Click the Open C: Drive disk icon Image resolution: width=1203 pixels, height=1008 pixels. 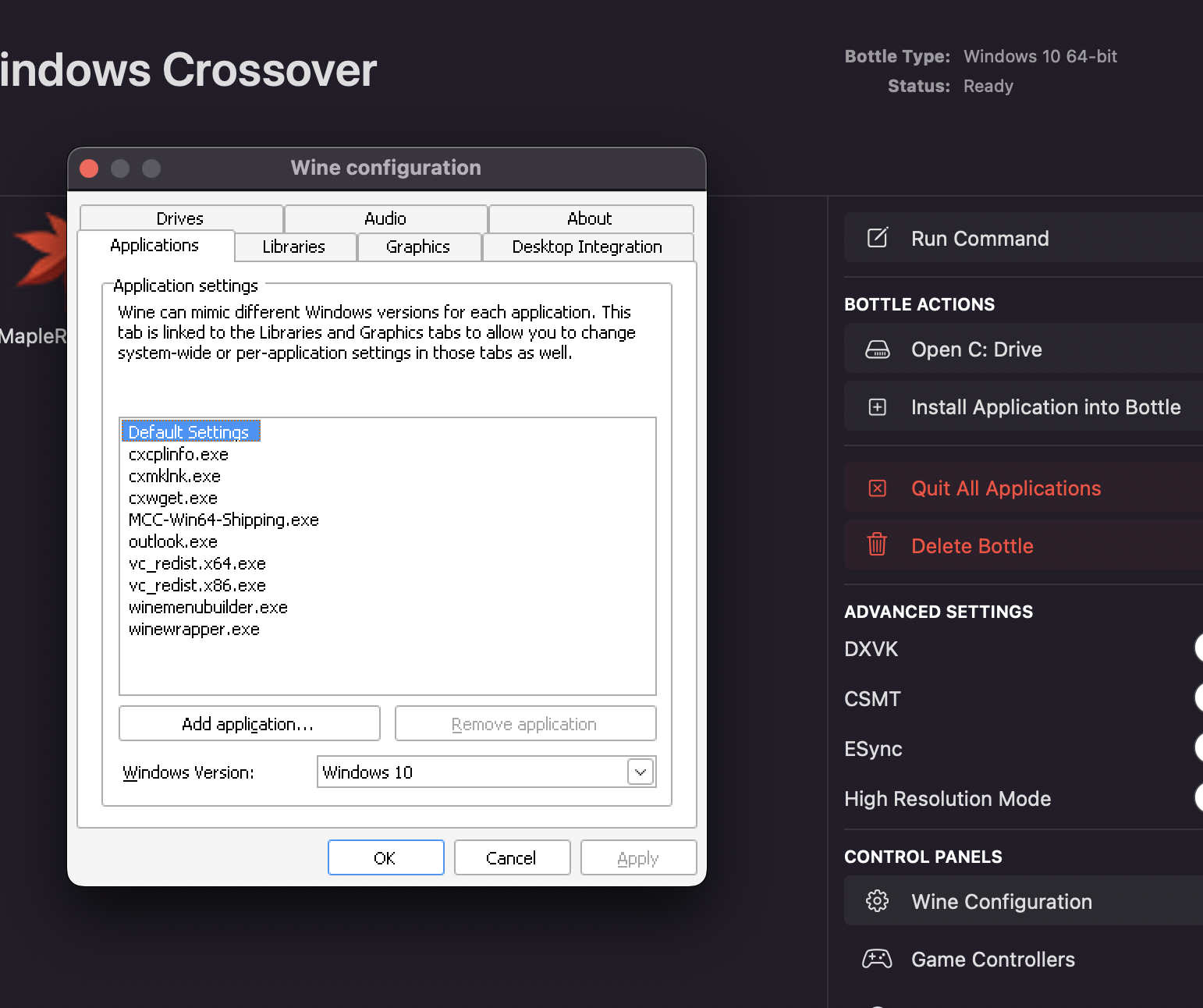(878, 350)
